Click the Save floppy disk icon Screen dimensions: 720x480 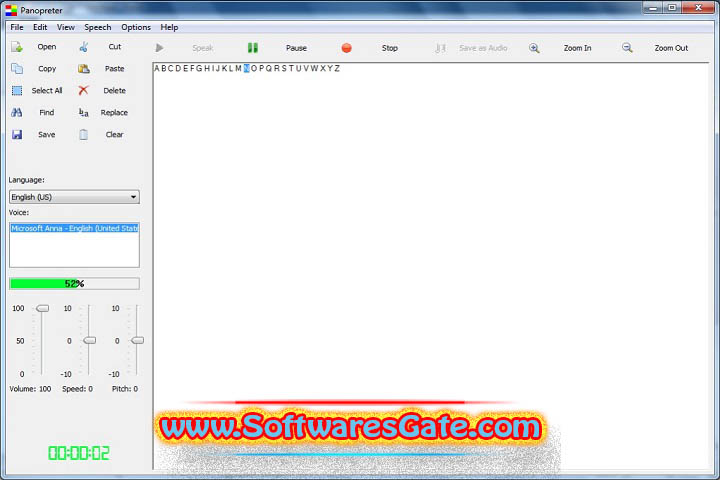tap(17, 135)
